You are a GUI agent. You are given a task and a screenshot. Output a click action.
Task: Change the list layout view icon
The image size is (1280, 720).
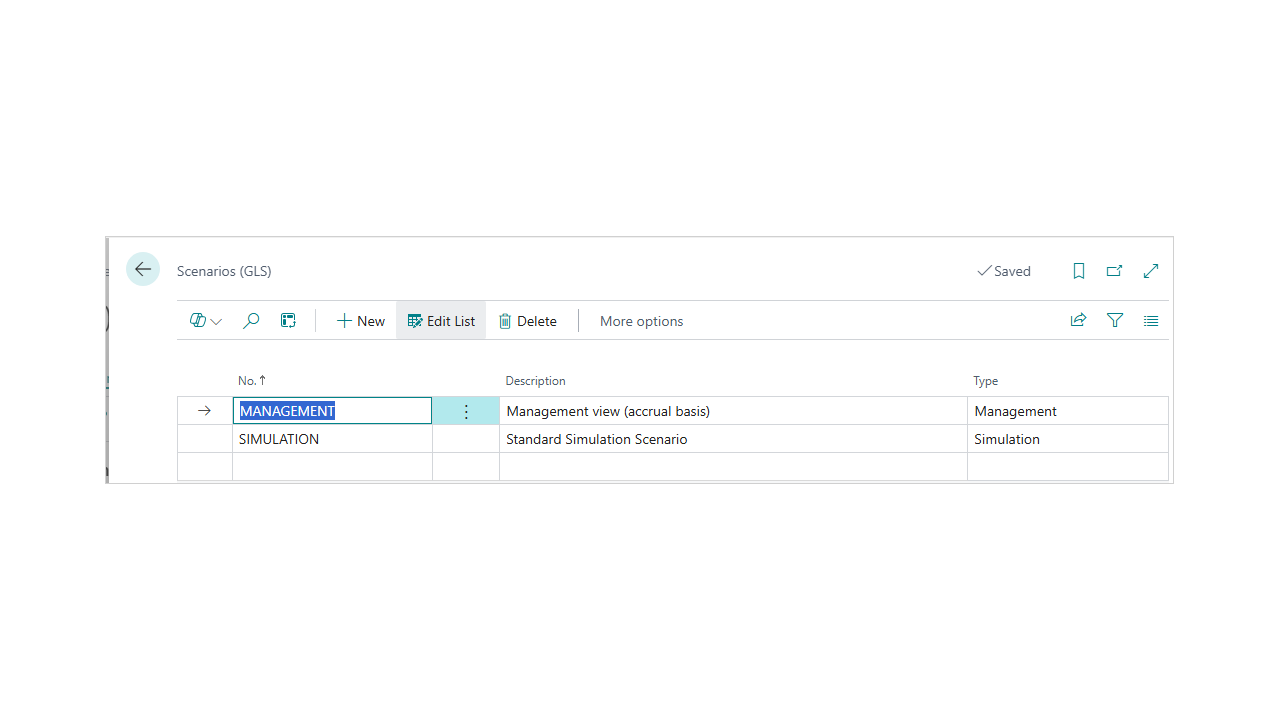(x=1151, y=321)
